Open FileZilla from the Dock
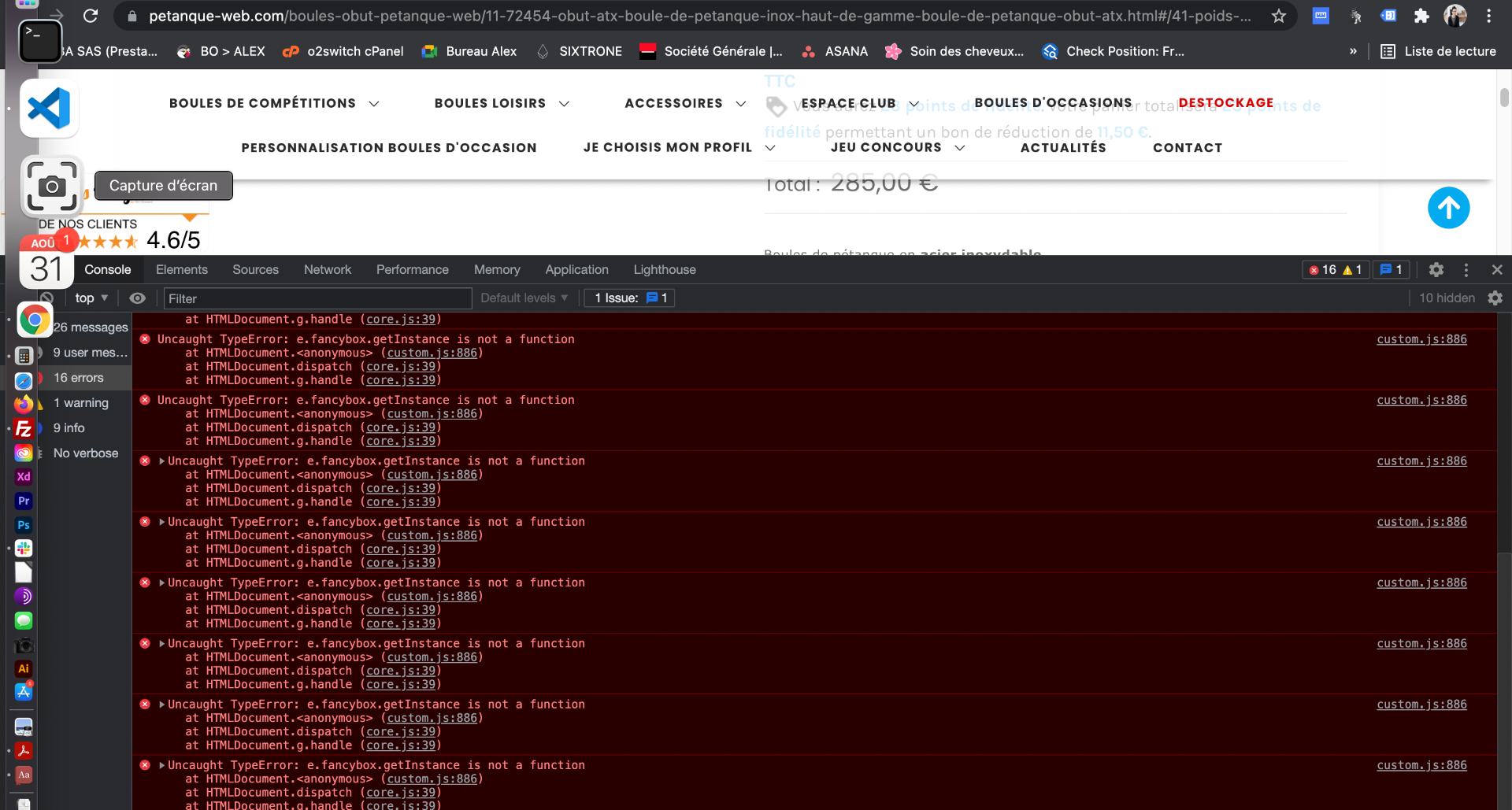Viewport: 1512px width, 810px height. (24, 428)
